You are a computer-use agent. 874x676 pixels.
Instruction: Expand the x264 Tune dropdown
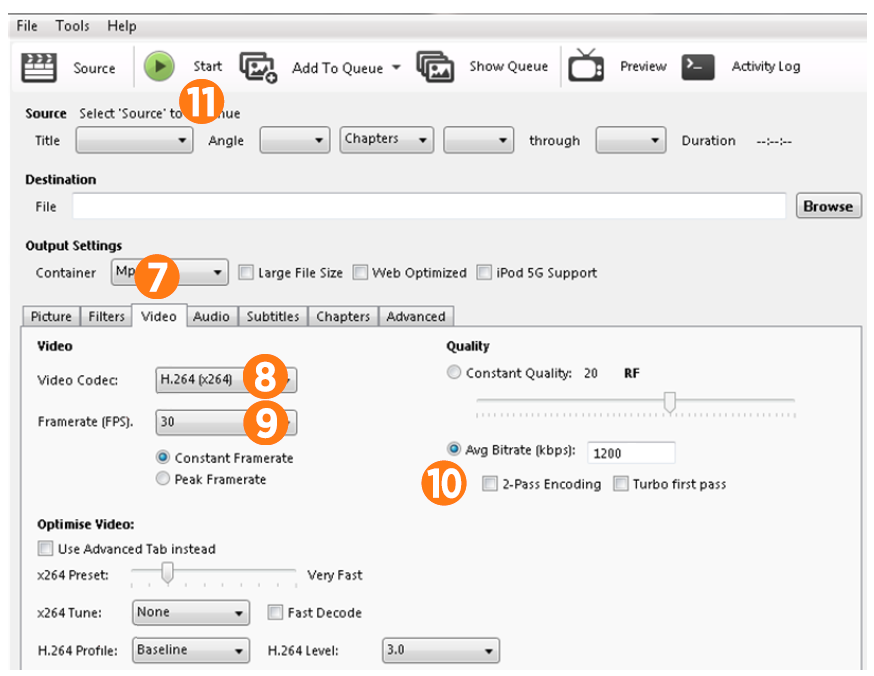click(190, 612)
